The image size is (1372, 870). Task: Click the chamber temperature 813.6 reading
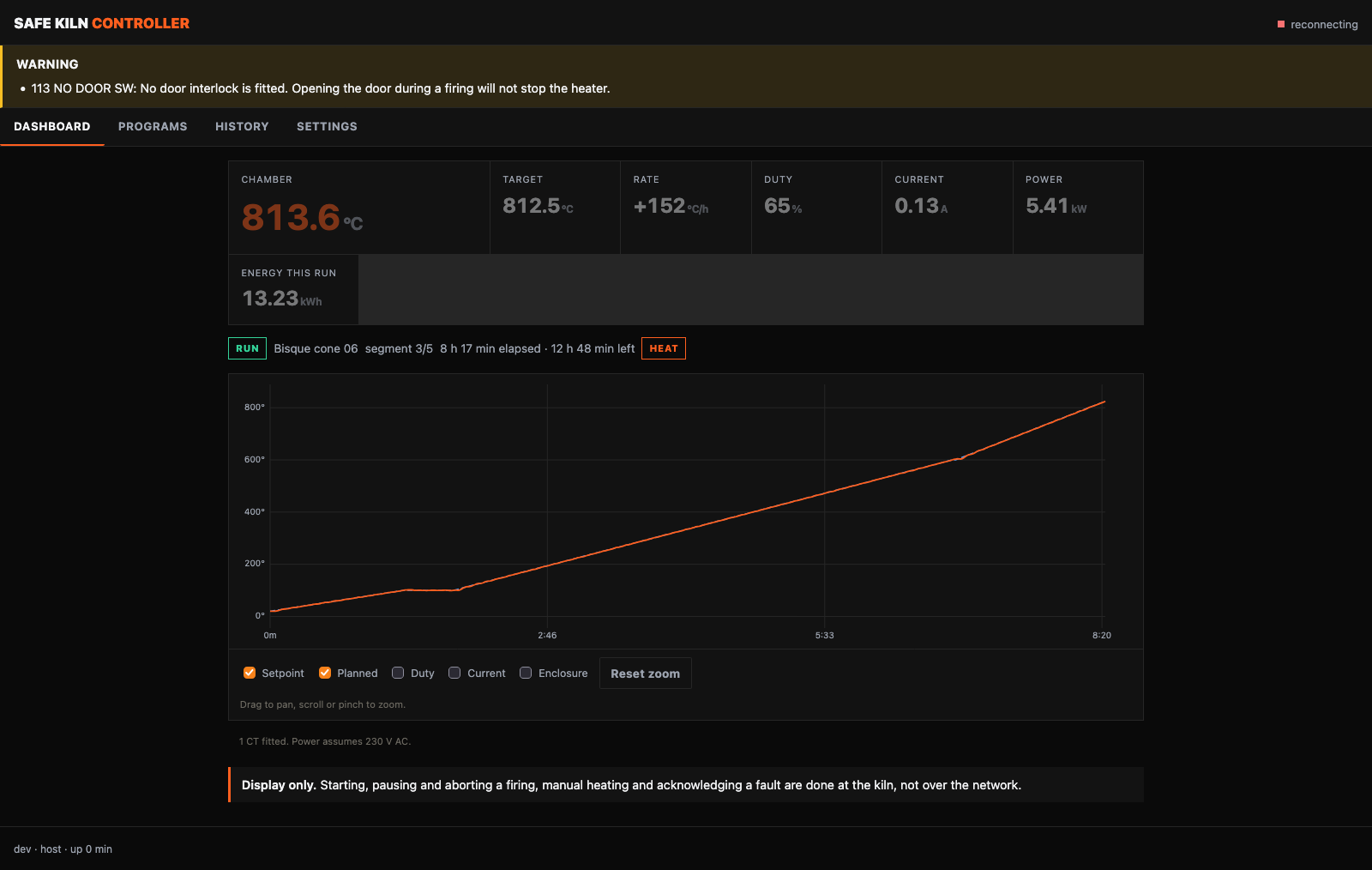[x=302, y=217]
